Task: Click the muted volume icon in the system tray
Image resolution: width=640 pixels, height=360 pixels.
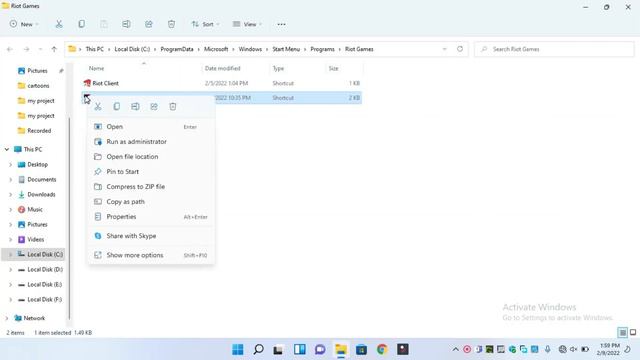Action: (x=573, y=349)
